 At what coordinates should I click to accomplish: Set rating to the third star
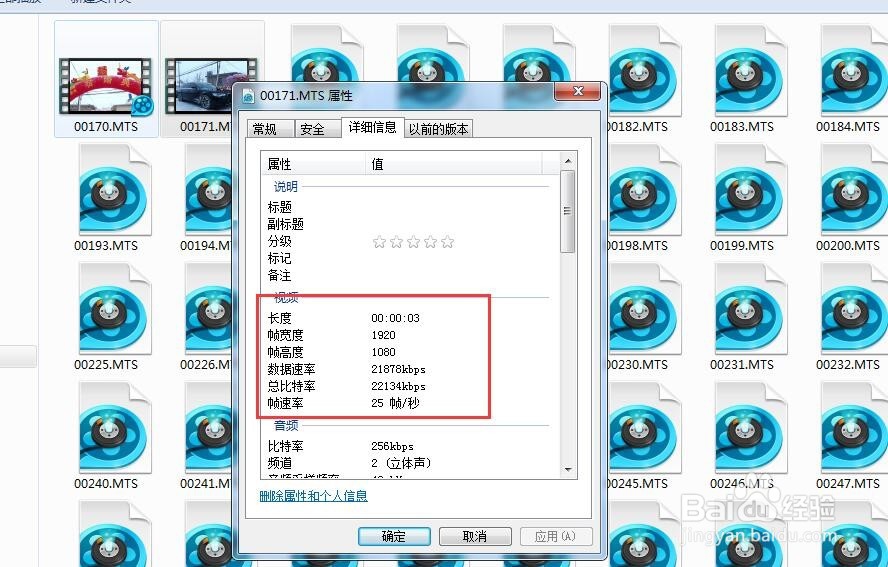coord(413,242)
